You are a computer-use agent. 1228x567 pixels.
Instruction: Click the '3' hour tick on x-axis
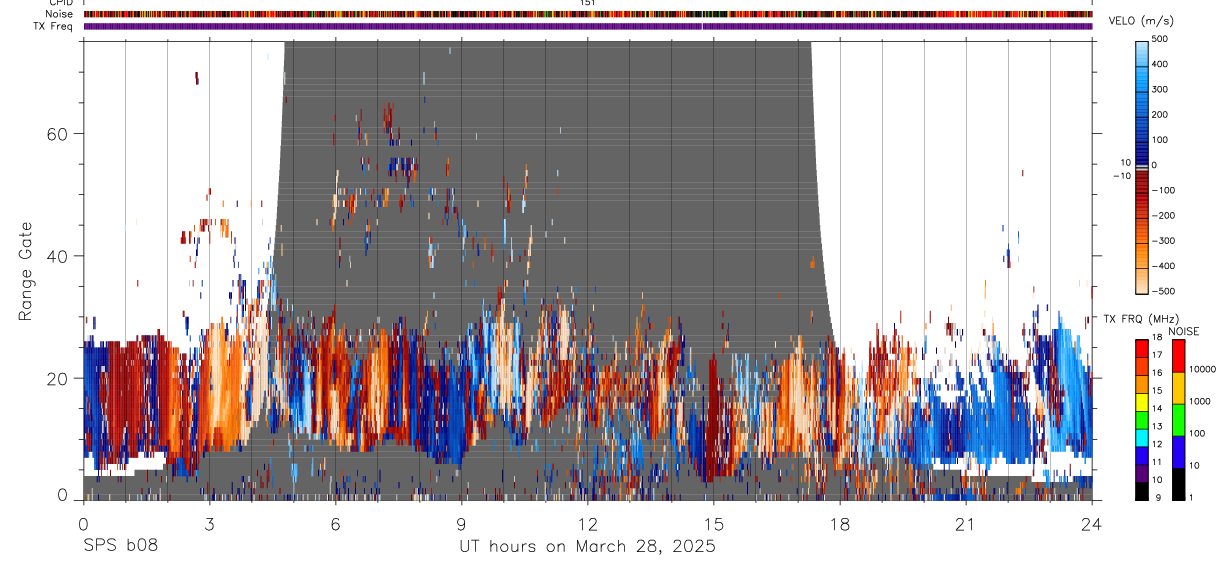209,523
